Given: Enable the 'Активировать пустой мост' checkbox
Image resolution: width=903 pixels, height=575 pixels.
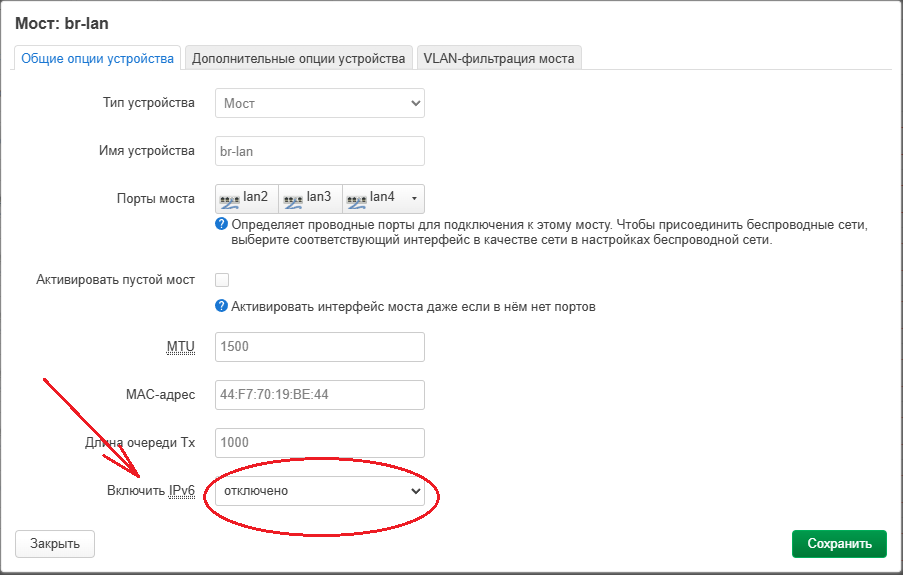Looking at the screenshot, I should (x=222, y=280).
